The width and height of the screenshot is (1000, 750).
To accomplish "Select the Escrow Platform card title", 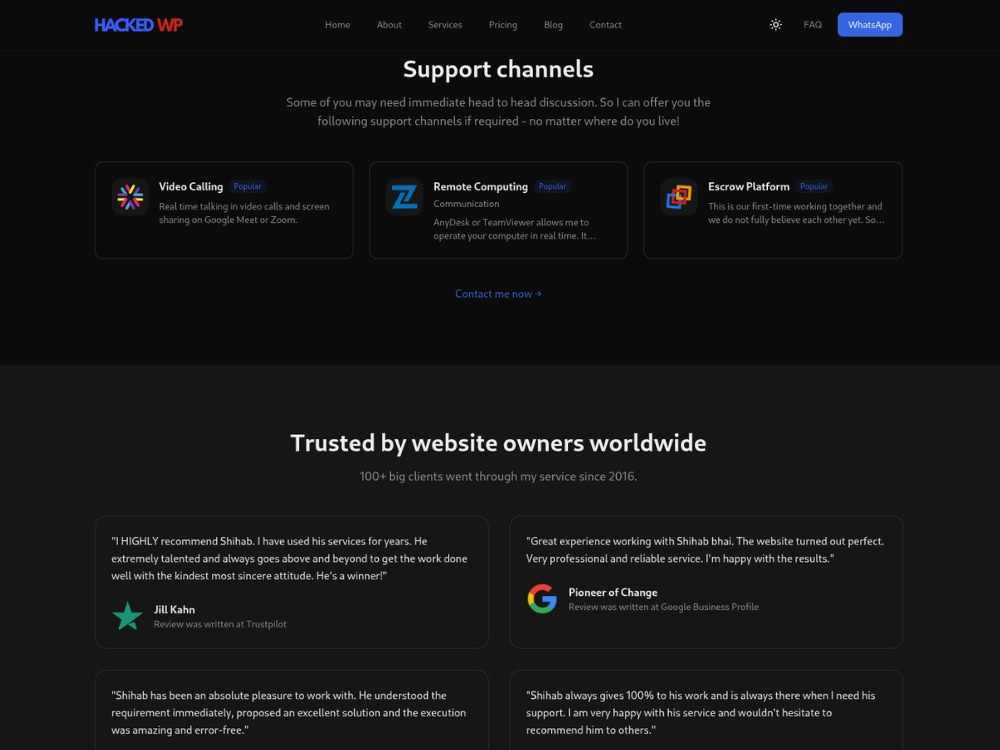I will pyautogui.click(x=749, y=186).
